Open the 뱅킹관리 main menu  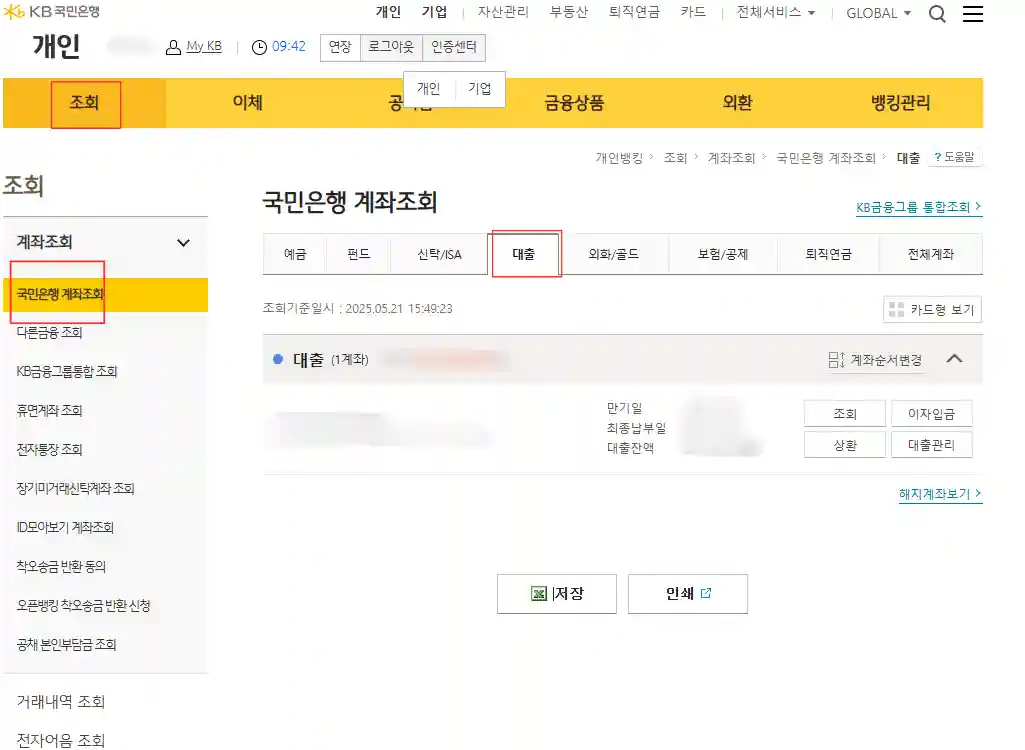click(x=900, y=103)
